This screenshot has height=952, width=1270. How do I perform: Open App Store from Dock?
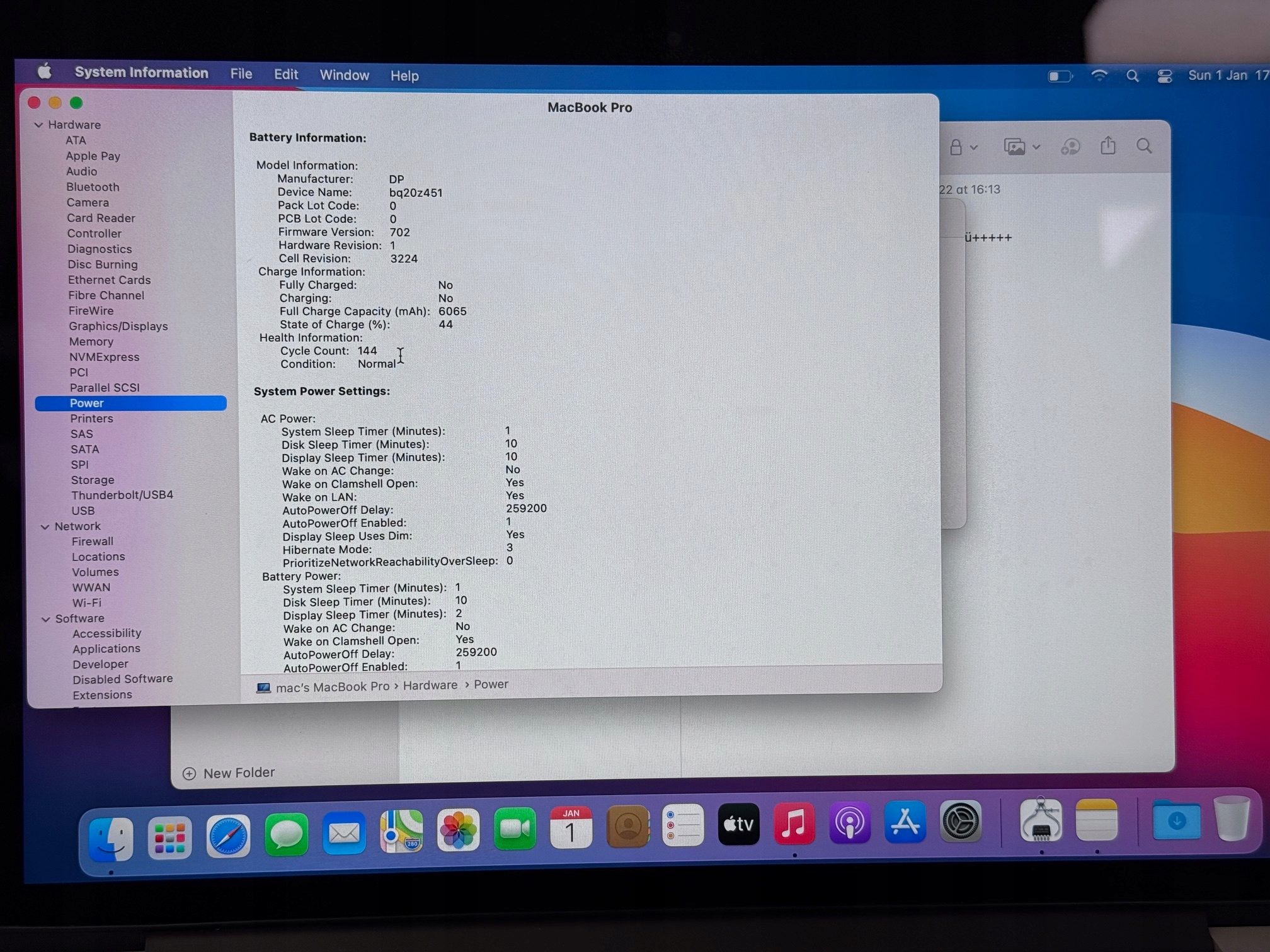(905, 822)
